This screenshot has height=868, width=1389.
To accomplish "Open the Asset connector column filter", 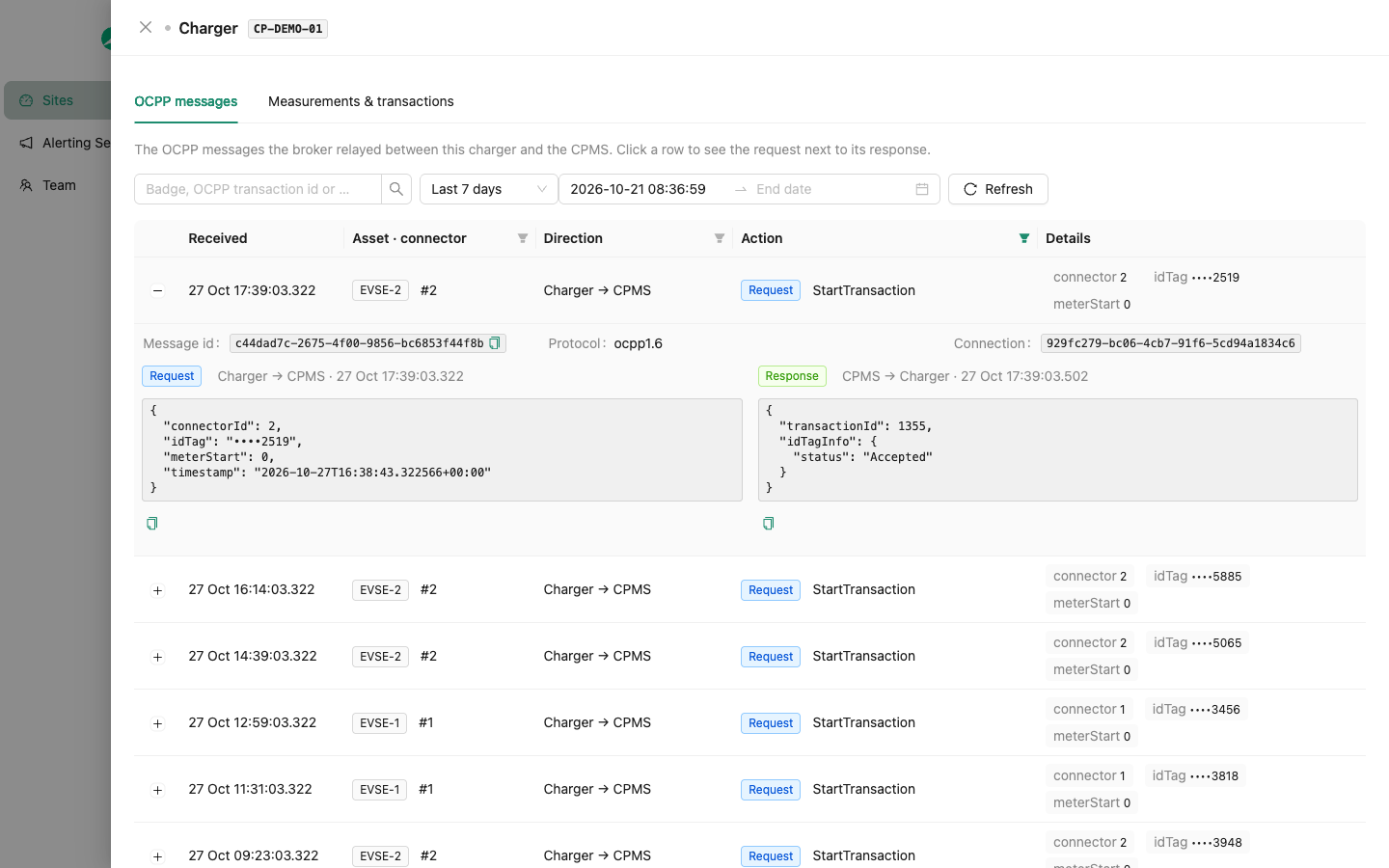I will (523, 238).
